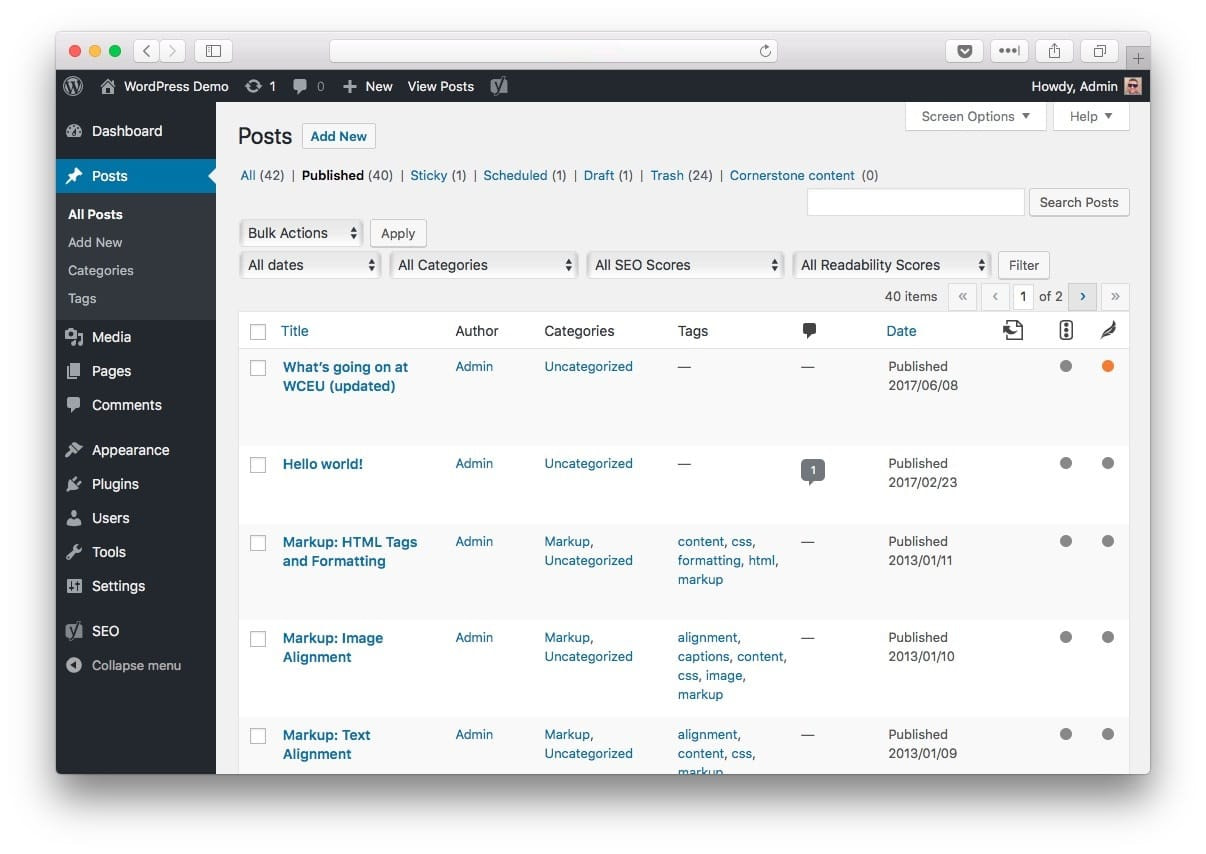The width and height of the screenshot is (1206, 854).
Task: Open the Howdy, Admin account menu
Action: pos(1086,86)
